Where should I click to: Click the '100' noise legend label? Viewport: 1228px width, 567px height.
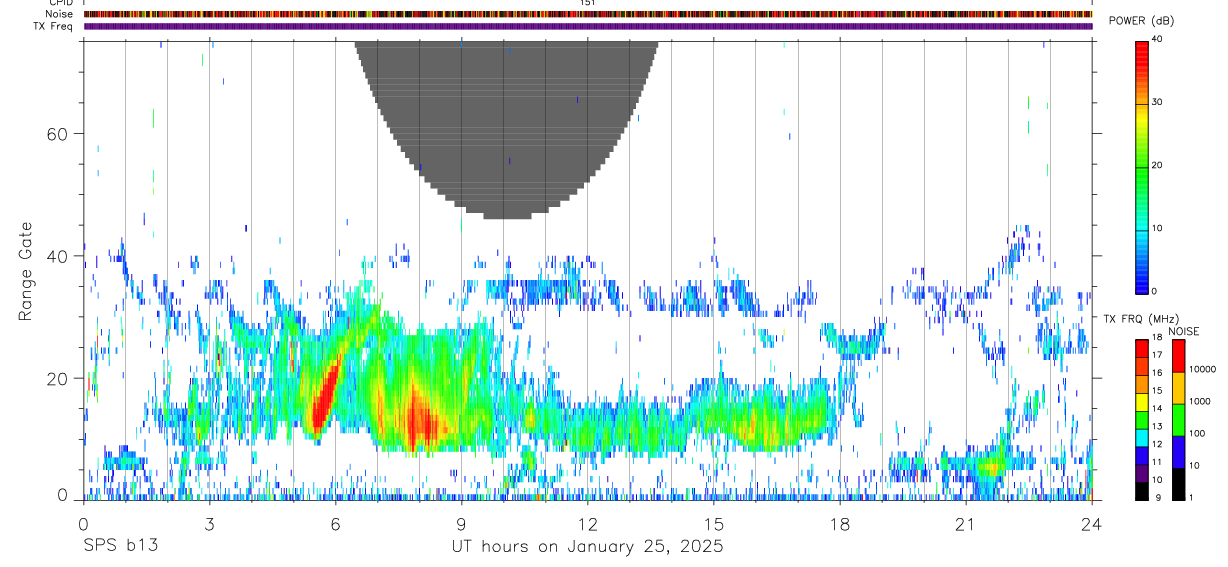coord(1198,433)
